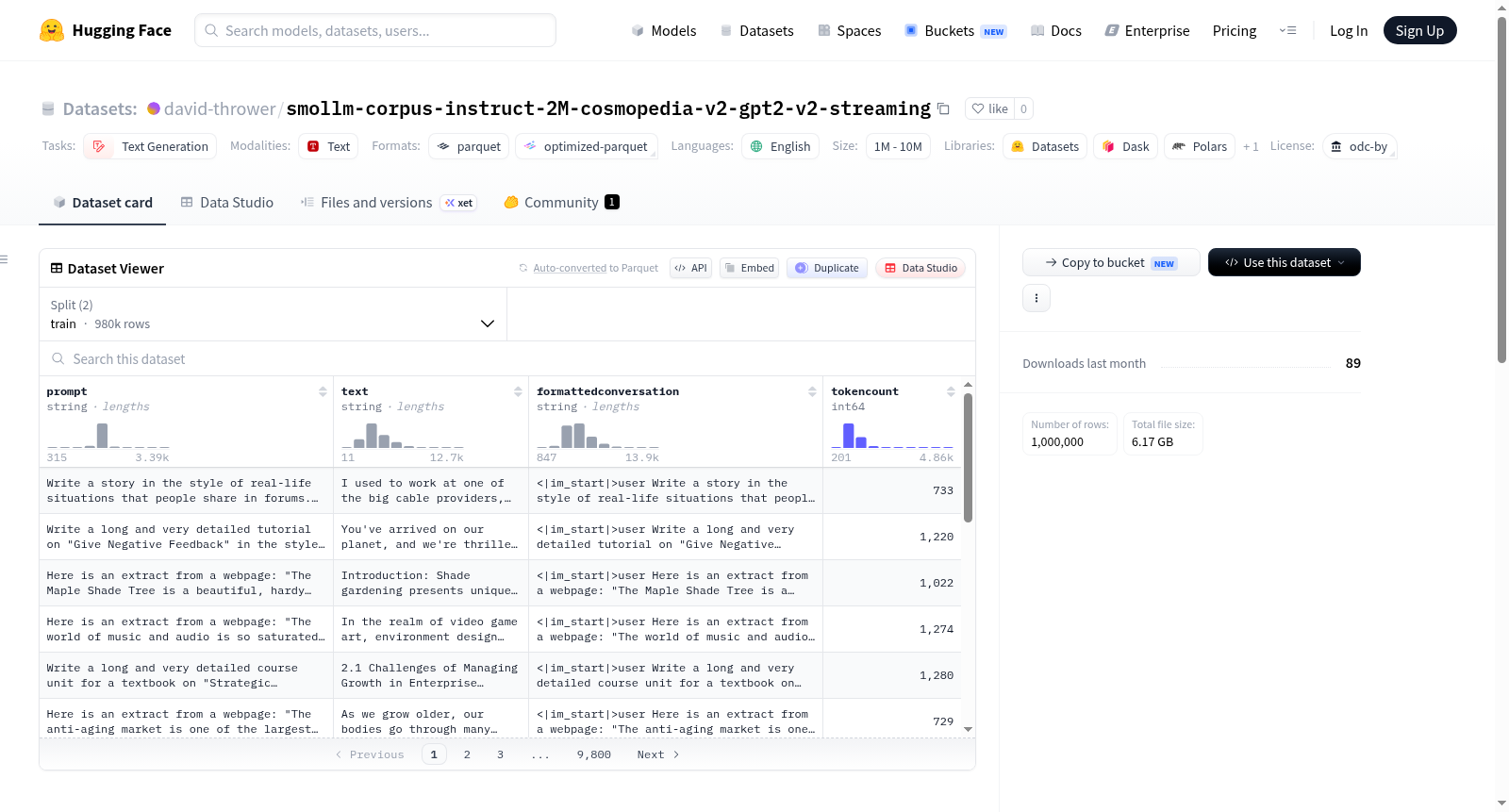Image resolution: width=1509 pixels, height=812 pixels.
Task: Click the Hugging Face logo icon
Action: (52, 30)
